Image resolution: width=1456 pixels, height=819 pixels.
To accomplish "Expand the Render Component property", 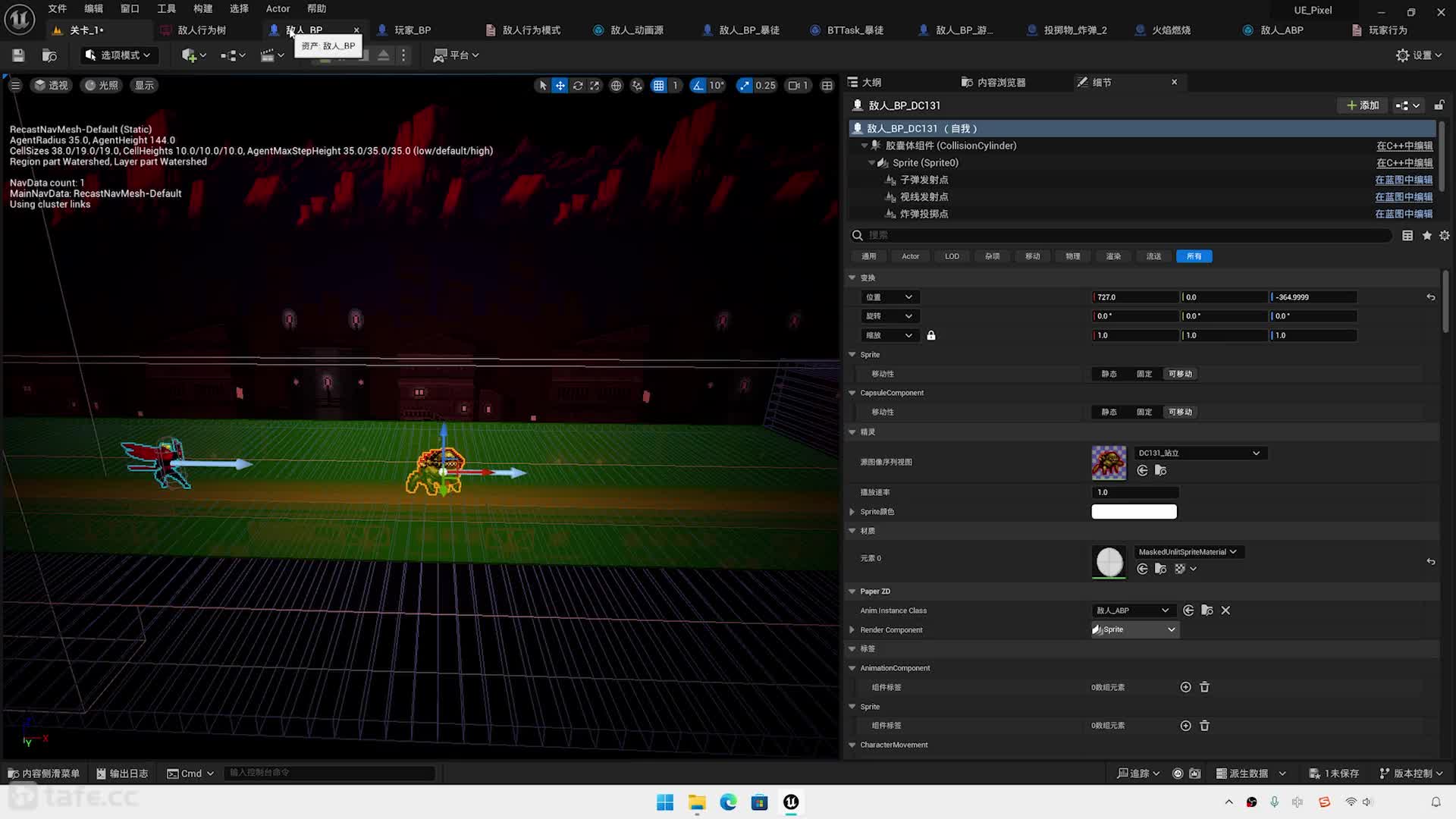I will coord(852,630).
